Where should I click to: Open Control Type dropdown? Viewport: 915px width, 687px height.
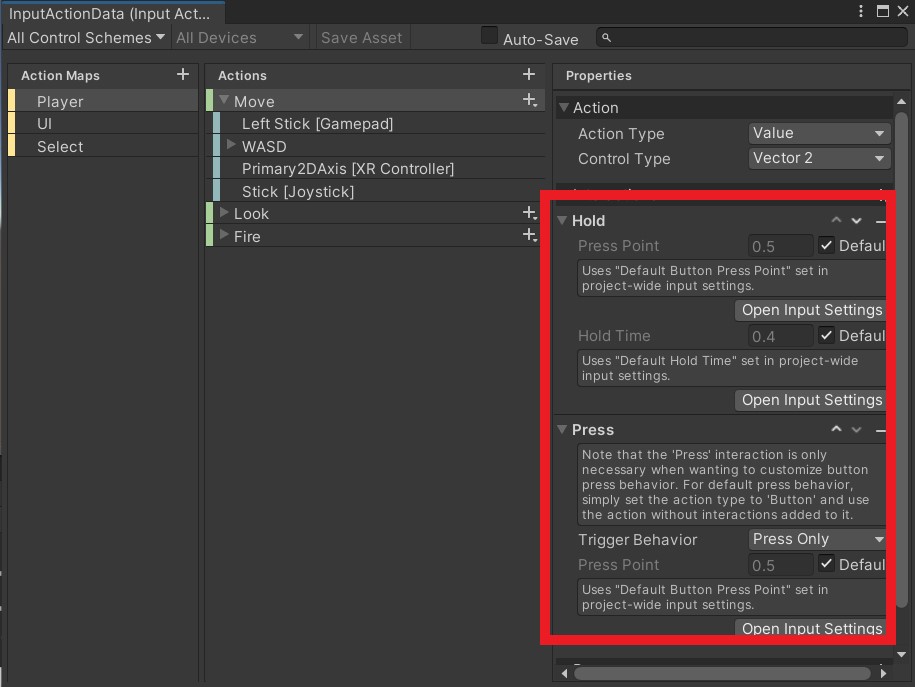click(x=819, y=158)
